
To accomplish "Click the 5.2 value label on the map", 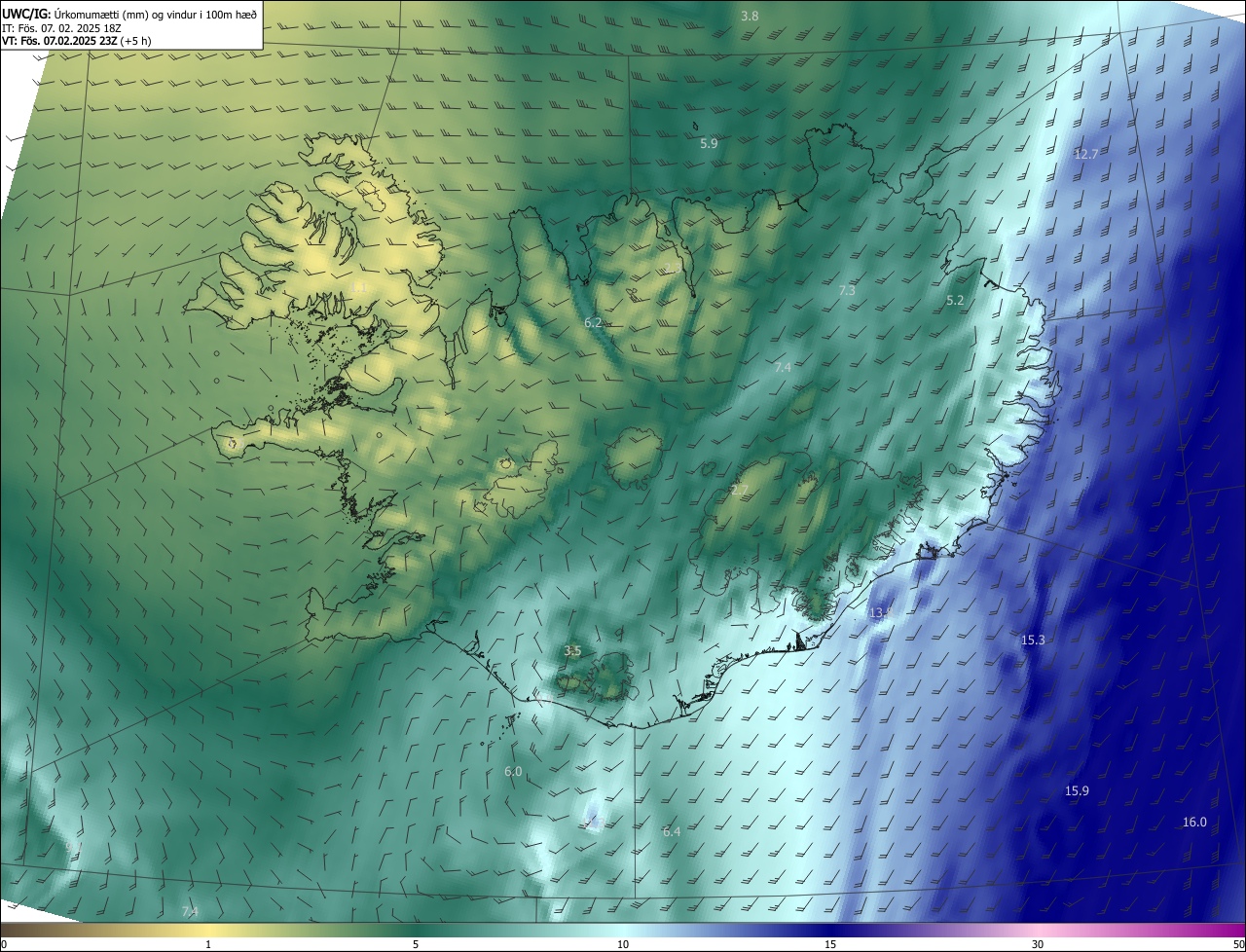I will 955,301.
